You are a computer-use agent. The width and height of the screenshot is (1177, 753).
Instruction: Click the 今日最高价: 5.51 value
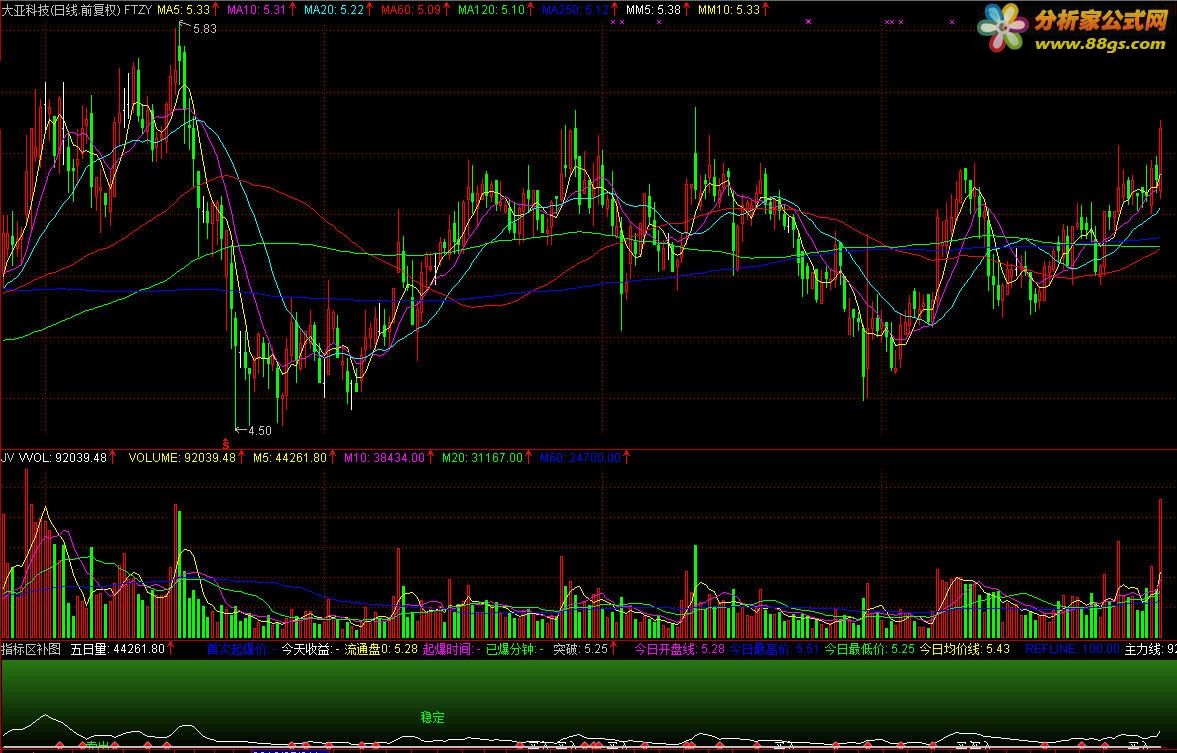[x=774, y=649]
